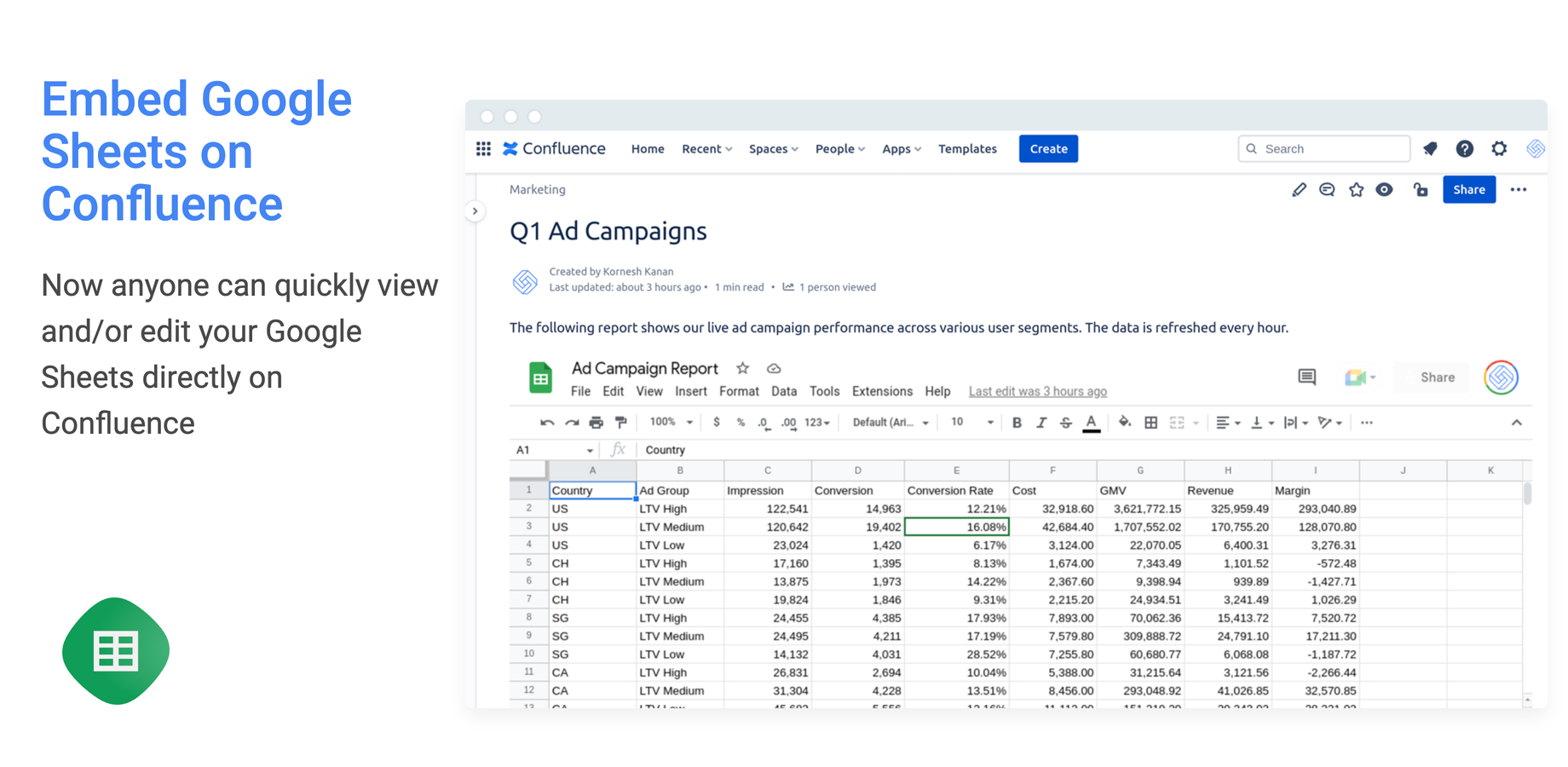Open the Confluence app switcher grid
1568x767 pixels.
483,149
